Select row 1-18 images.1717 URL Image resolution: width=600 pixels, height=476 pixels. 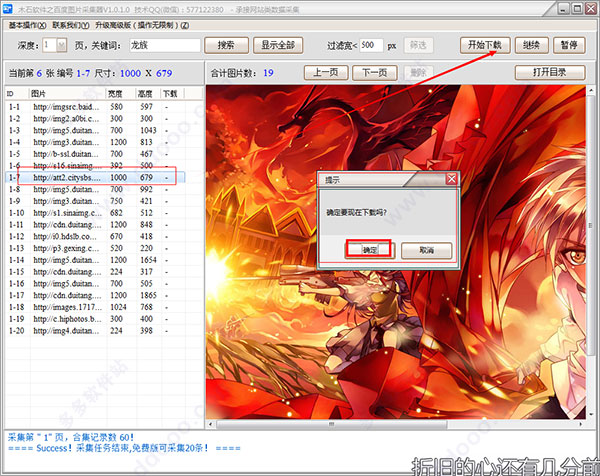95,307
